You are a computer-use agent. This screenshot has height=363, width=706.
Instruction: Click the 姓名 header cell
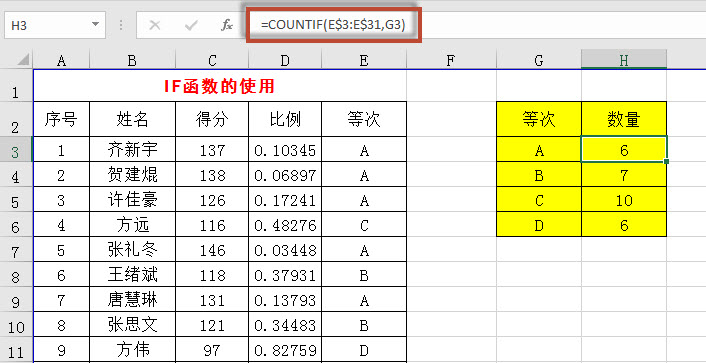point(132,119)
